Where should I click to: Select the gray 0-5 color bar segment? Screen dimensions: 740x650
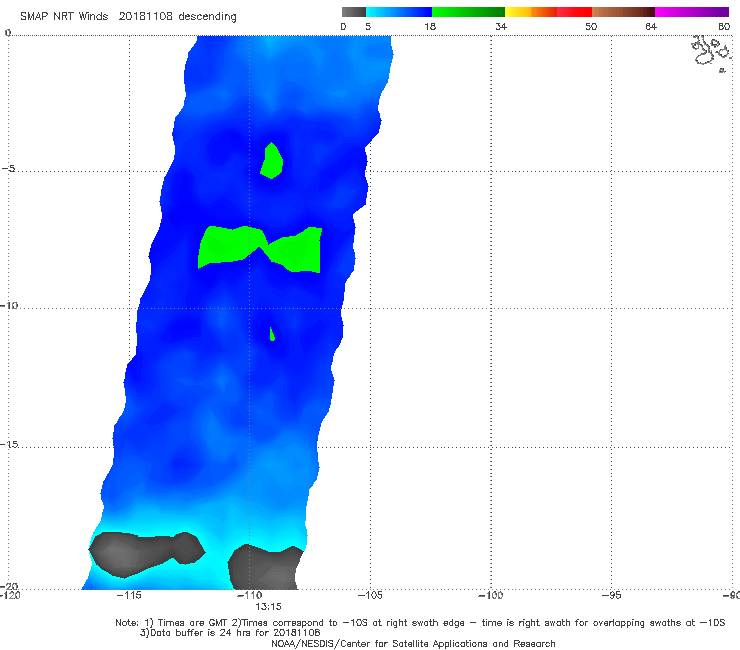(x=354, y=12)
